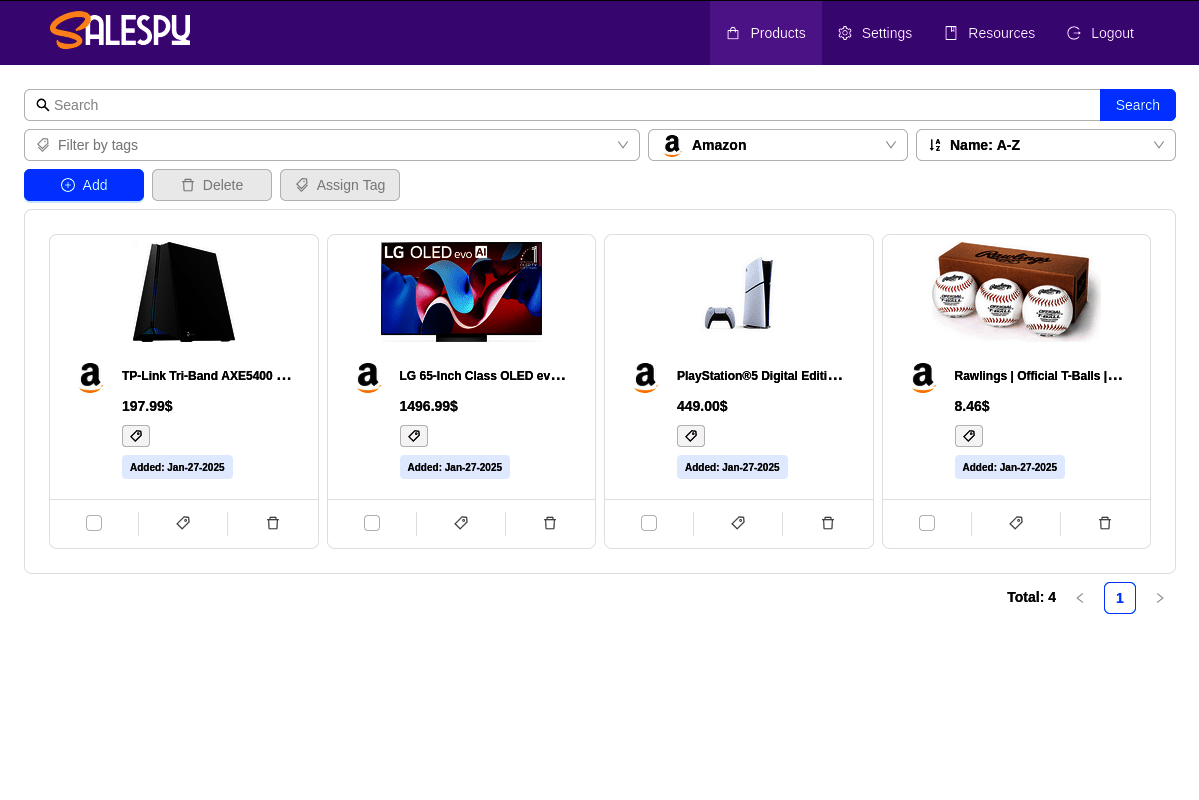Select page 1 in pagination

coord(1119,598)
